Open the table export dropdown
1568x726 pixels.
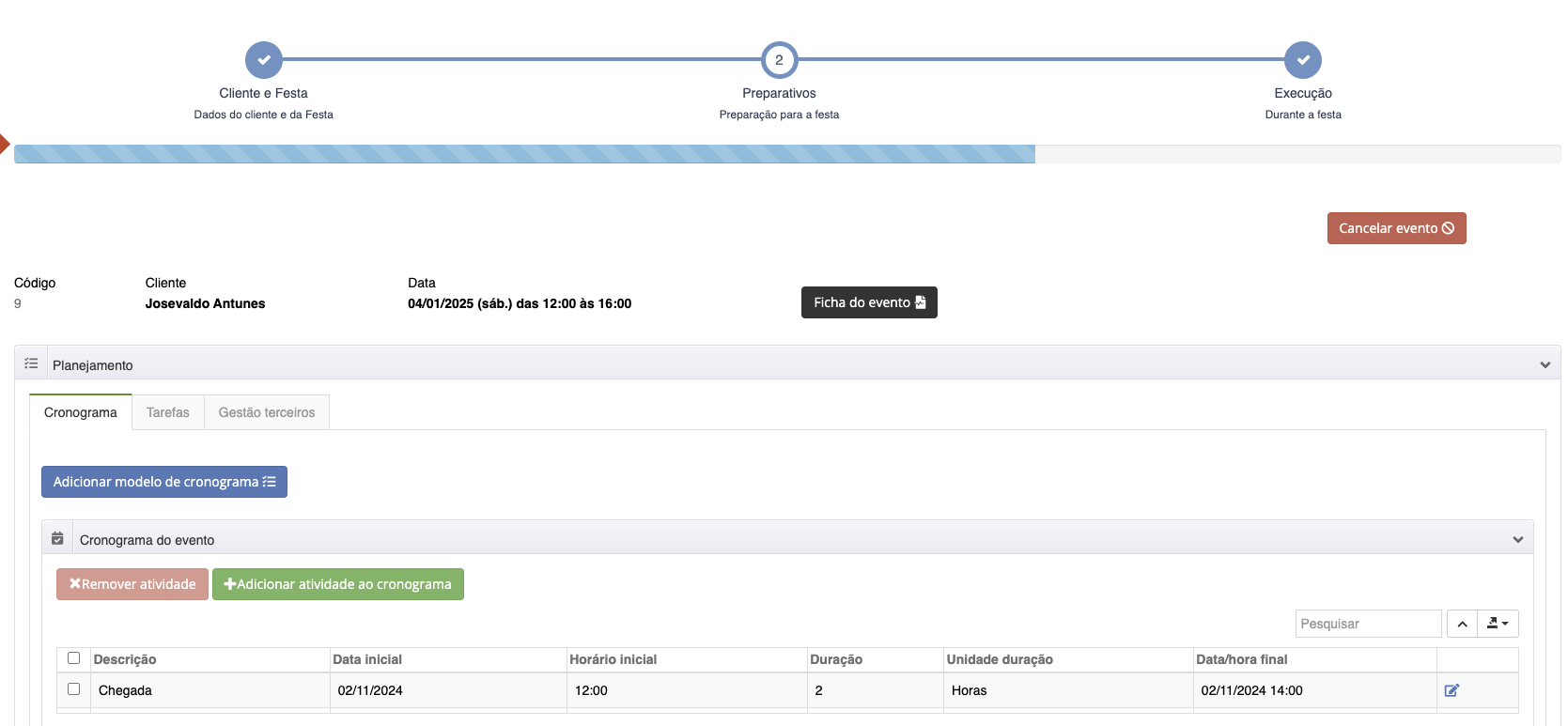1498,624
